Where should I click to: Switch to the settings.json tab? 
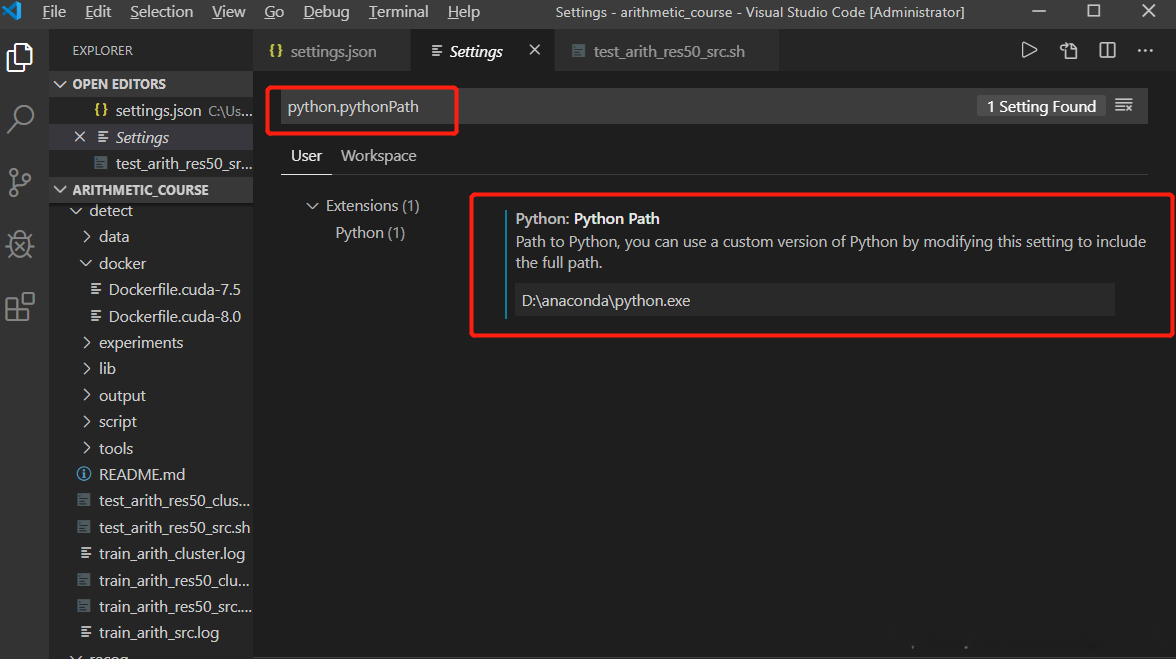pyautogui.click(x=333, y=51)
